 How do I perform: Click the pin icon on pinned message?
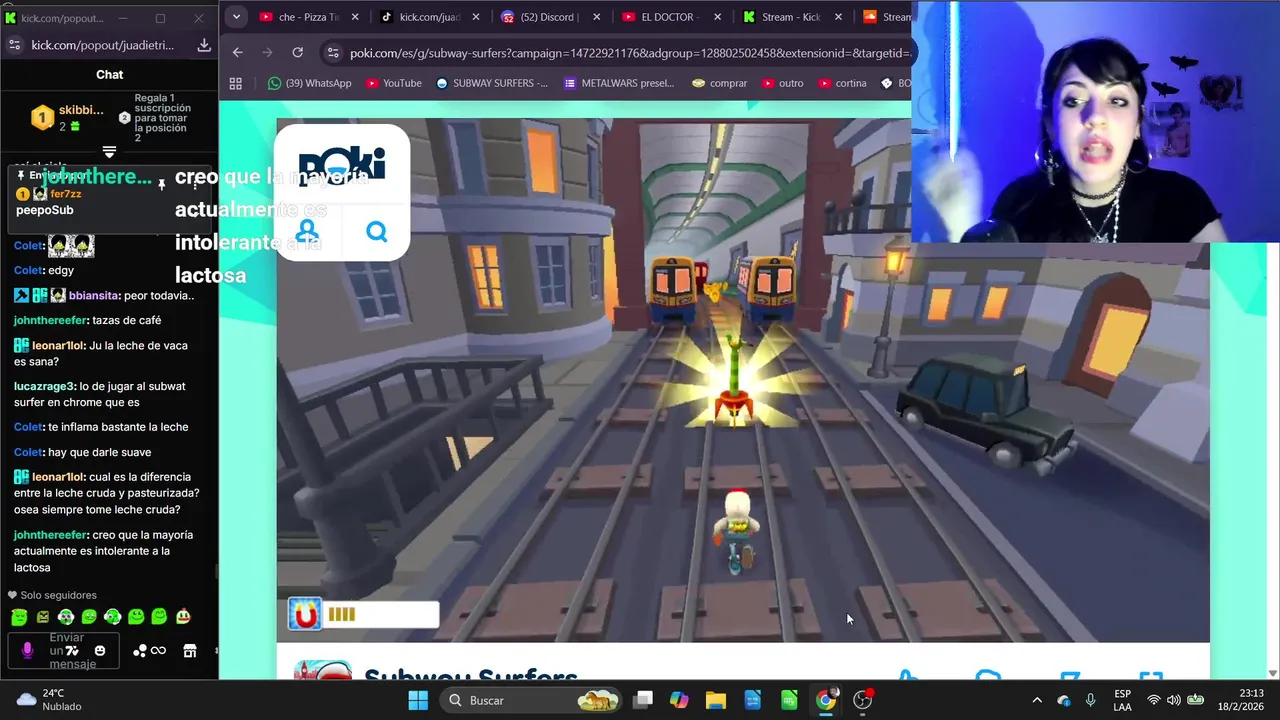click(161, 185)
